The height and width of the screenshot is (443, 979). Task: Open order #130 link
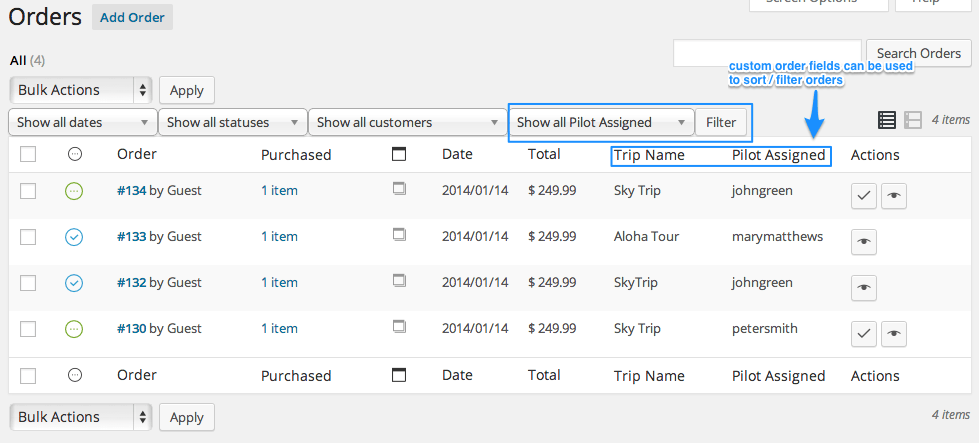[x=132, y=329]
